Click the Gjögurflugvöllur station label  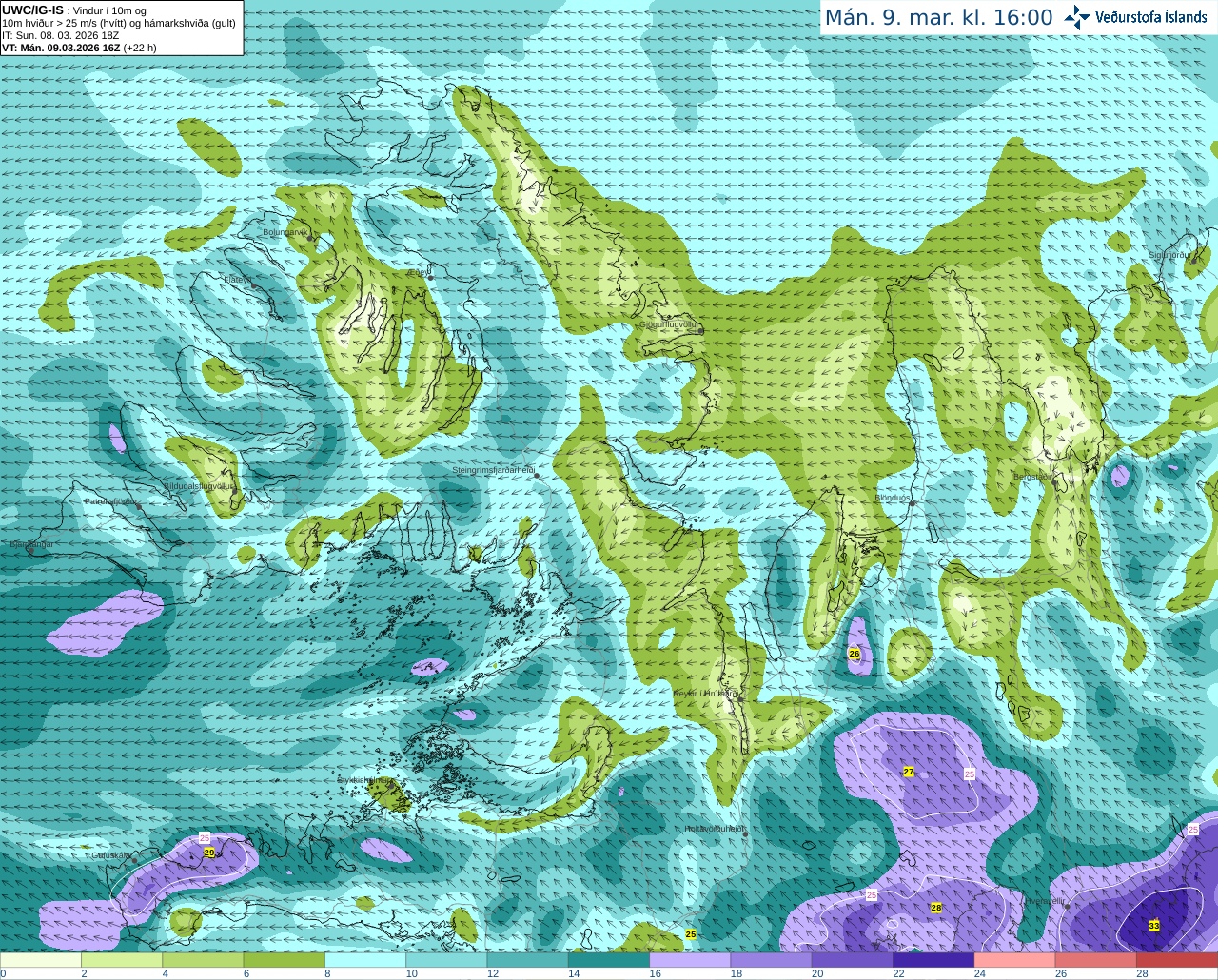(x=670, y=324)
